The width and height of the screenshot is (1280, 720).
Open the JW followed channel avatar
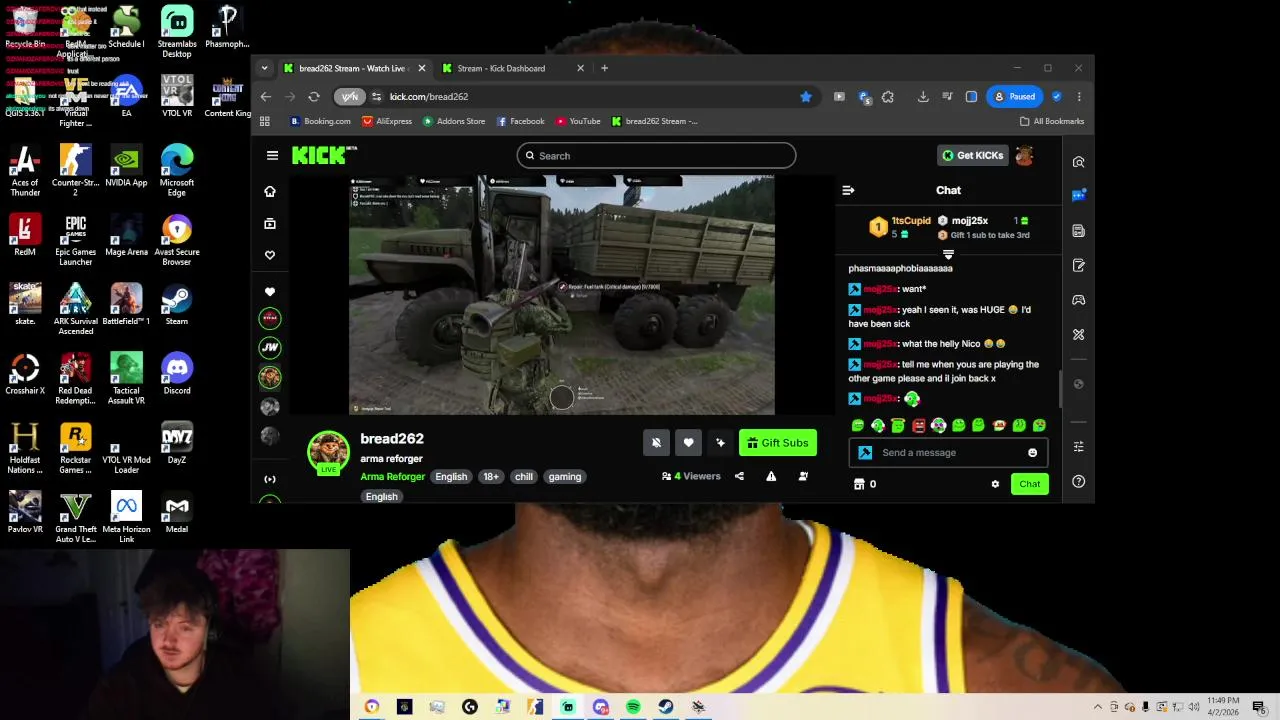pyautogui.click(x=270, y=347)
